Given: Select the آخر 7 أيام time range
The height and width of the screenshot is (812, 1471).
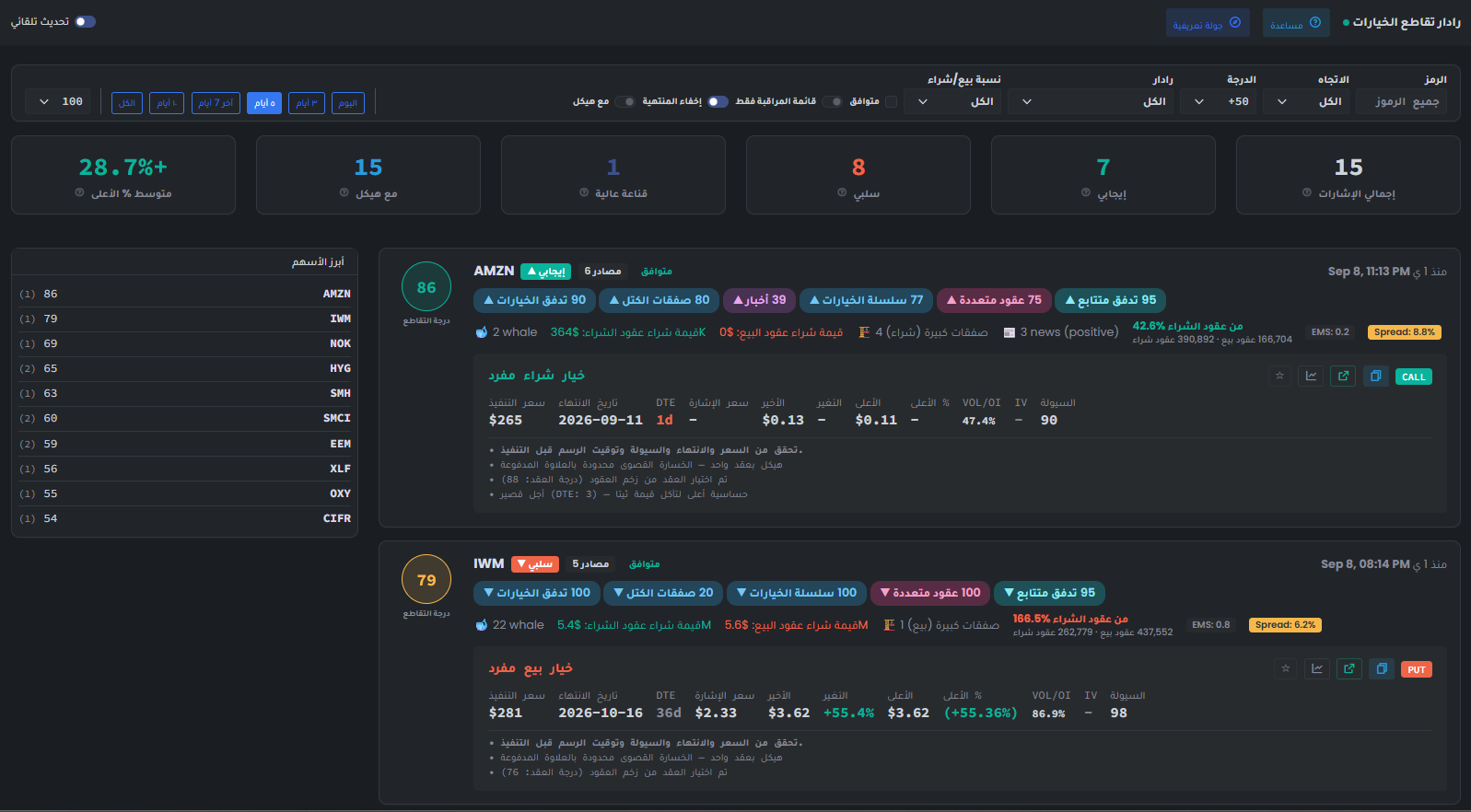Looking at the screenshot, I should click(216, 103).
